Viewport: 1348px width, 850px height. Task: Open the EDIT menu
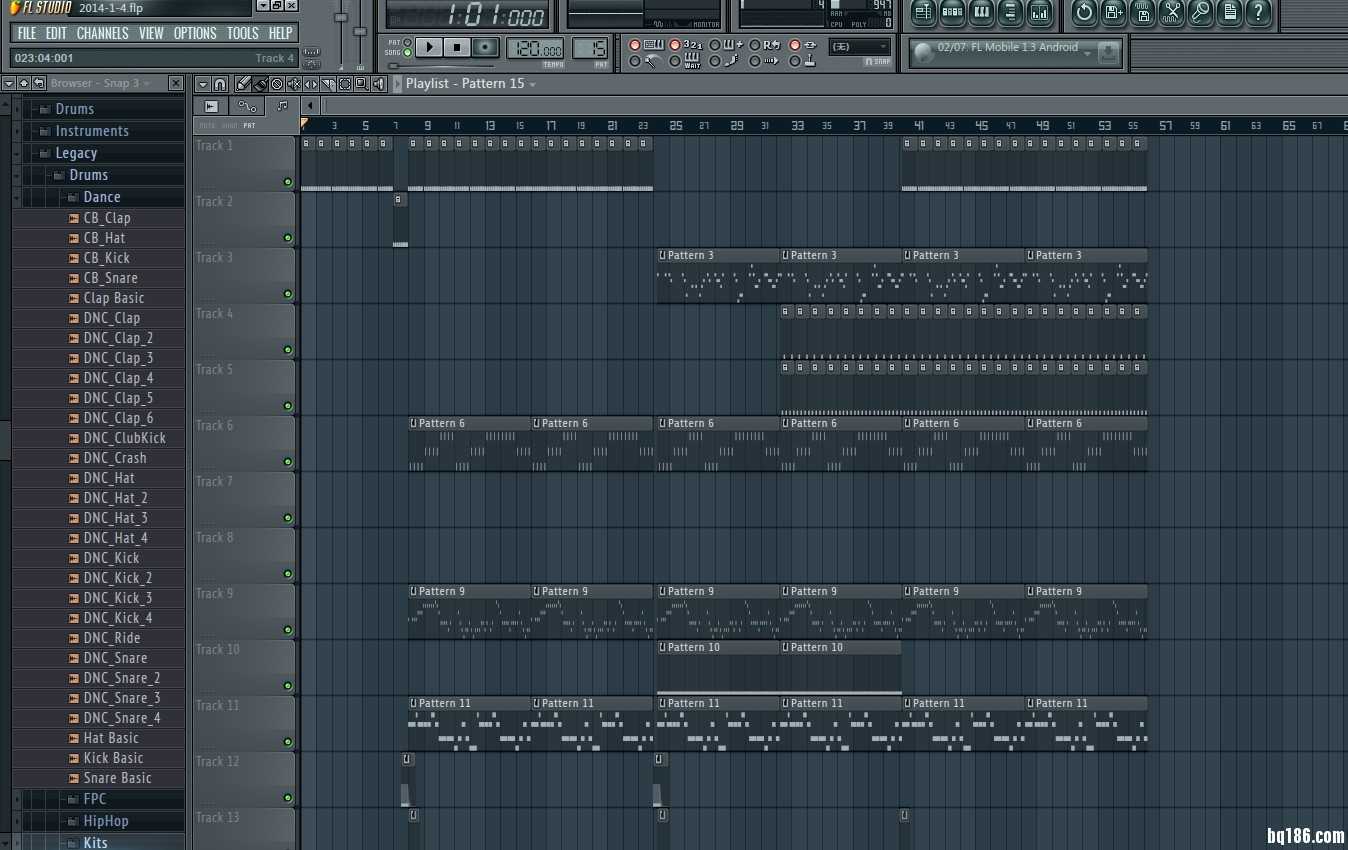click(56, 33)
